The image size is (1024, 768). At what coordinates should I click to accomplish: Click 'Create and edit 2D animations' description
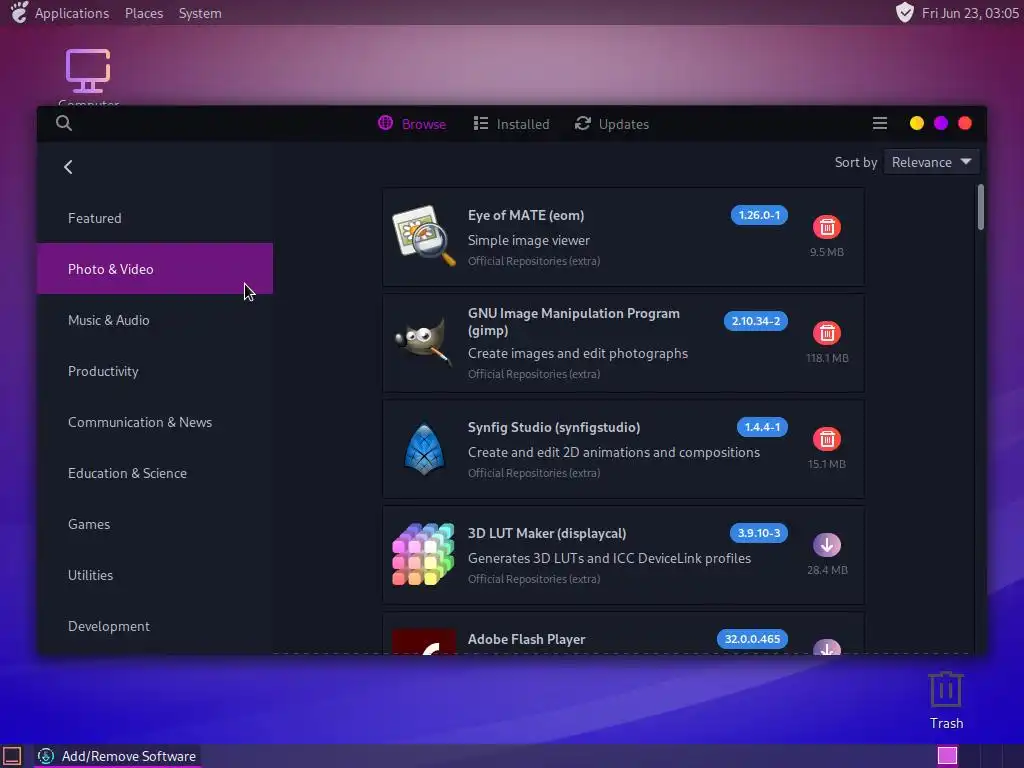click(x=613, y=452)
